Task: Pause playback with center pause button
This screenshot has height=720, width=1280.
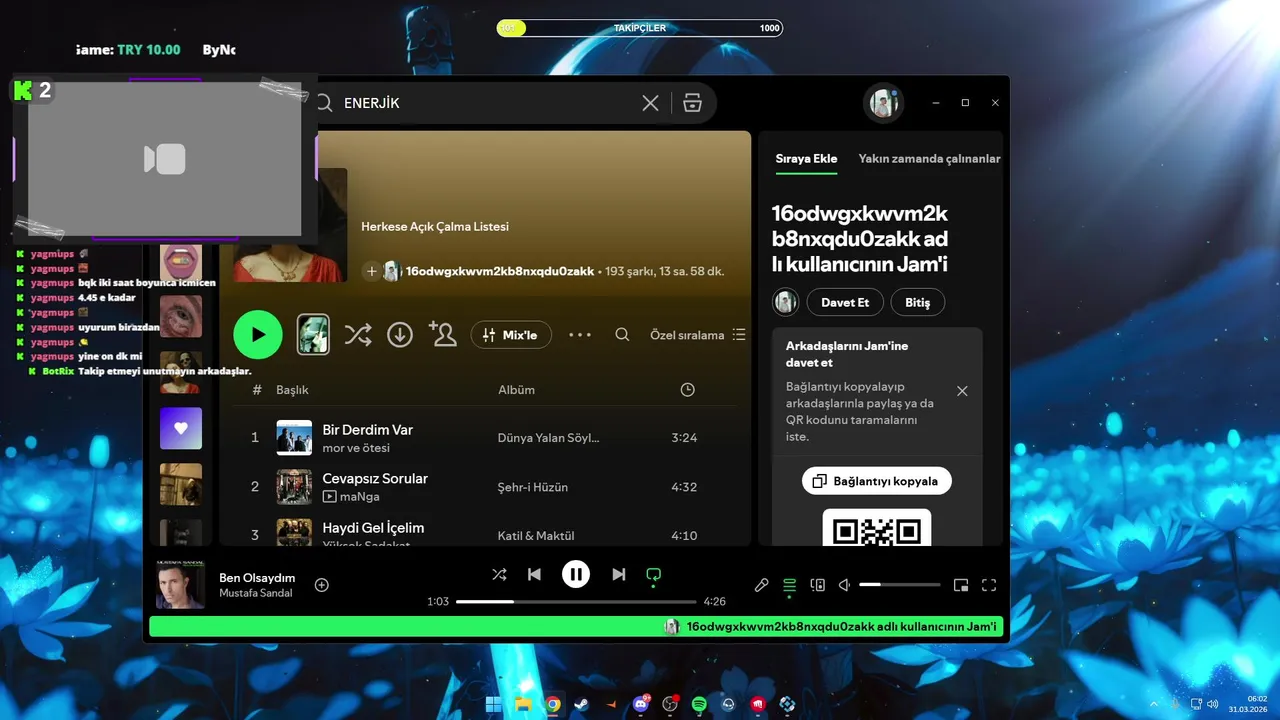Action: (576, 574)
